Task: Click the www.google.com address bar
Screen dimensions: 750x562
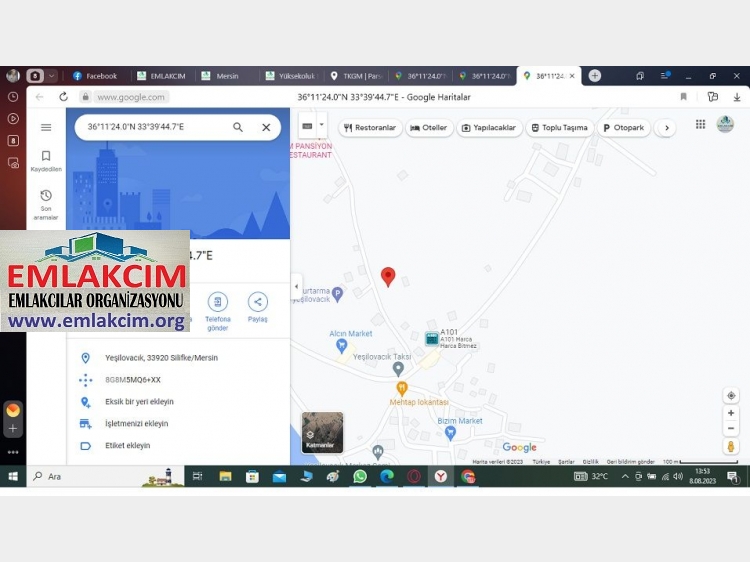Action: pyautogui.click(x=131, y=97)
